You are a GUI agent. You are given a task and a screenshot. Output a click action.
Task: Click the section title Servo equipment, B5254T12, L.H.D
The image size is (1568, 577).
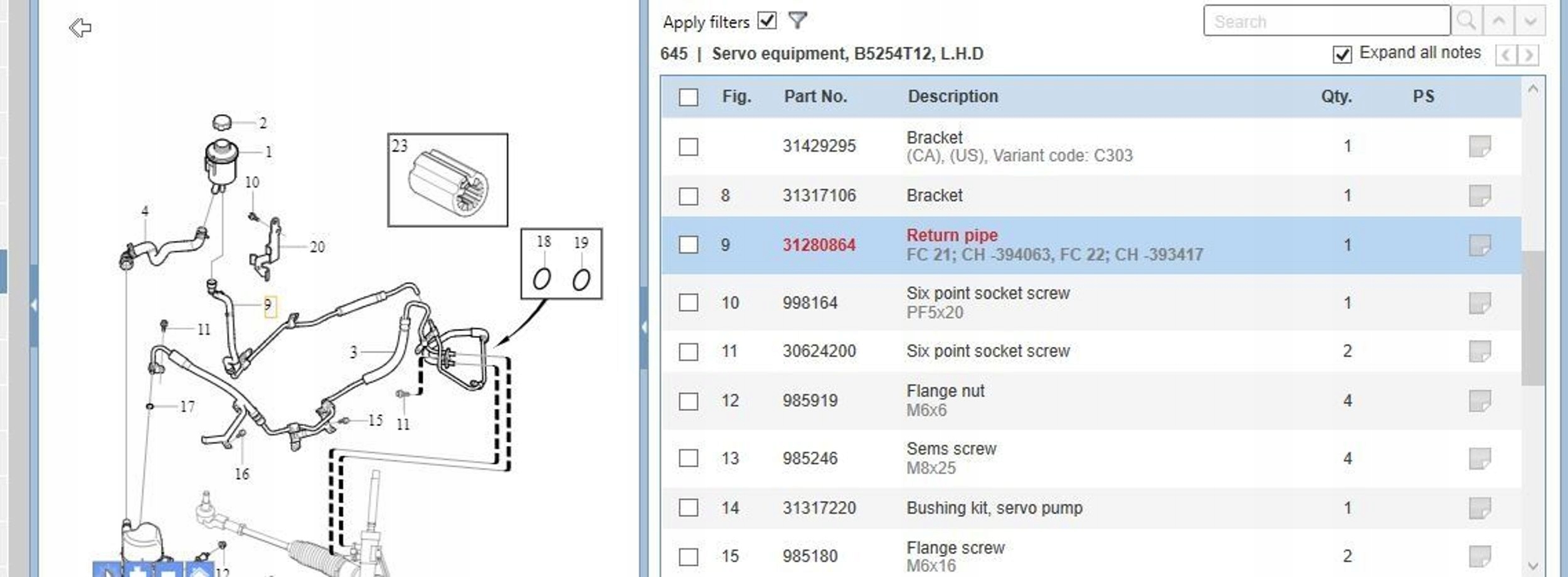pyautogui.click(x=847, y=54)
